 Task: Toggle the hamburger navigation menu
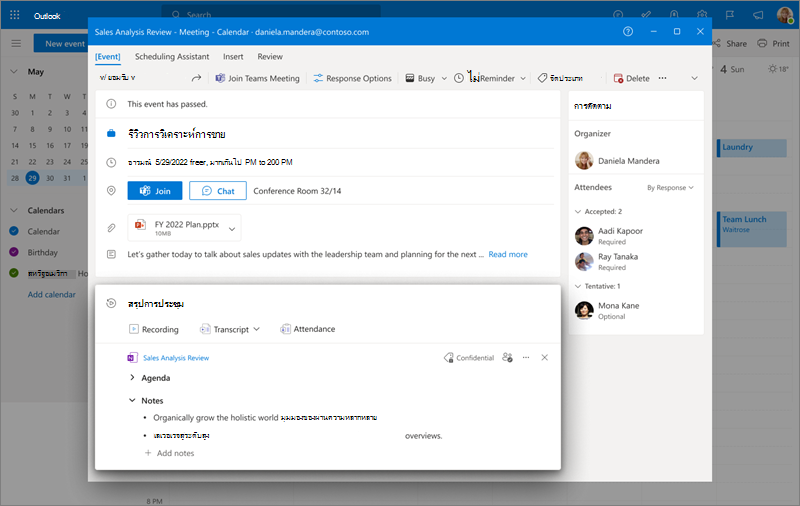[16, 44]
